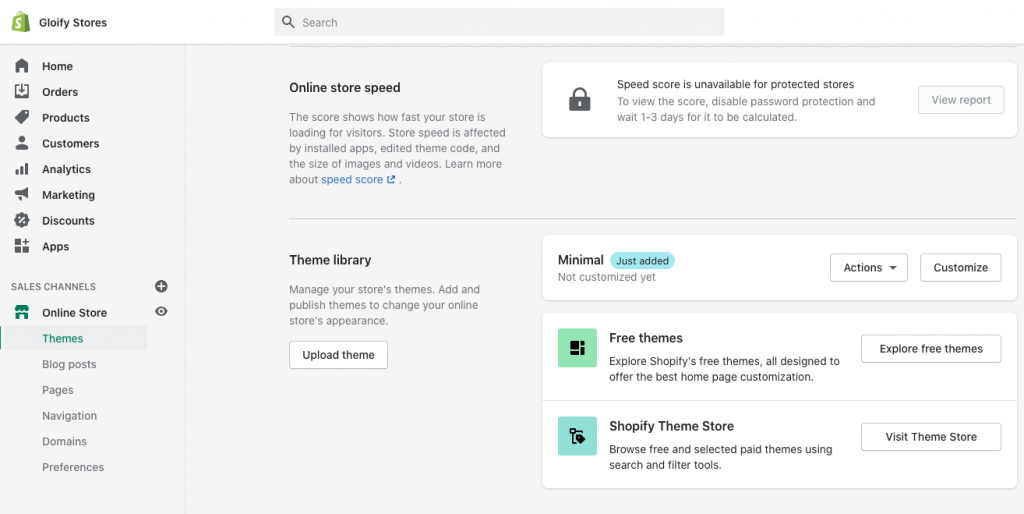Click the Theme library heading
This screenshot has height=514, width=1024.
pyautogui.click(x=330, y=260)
